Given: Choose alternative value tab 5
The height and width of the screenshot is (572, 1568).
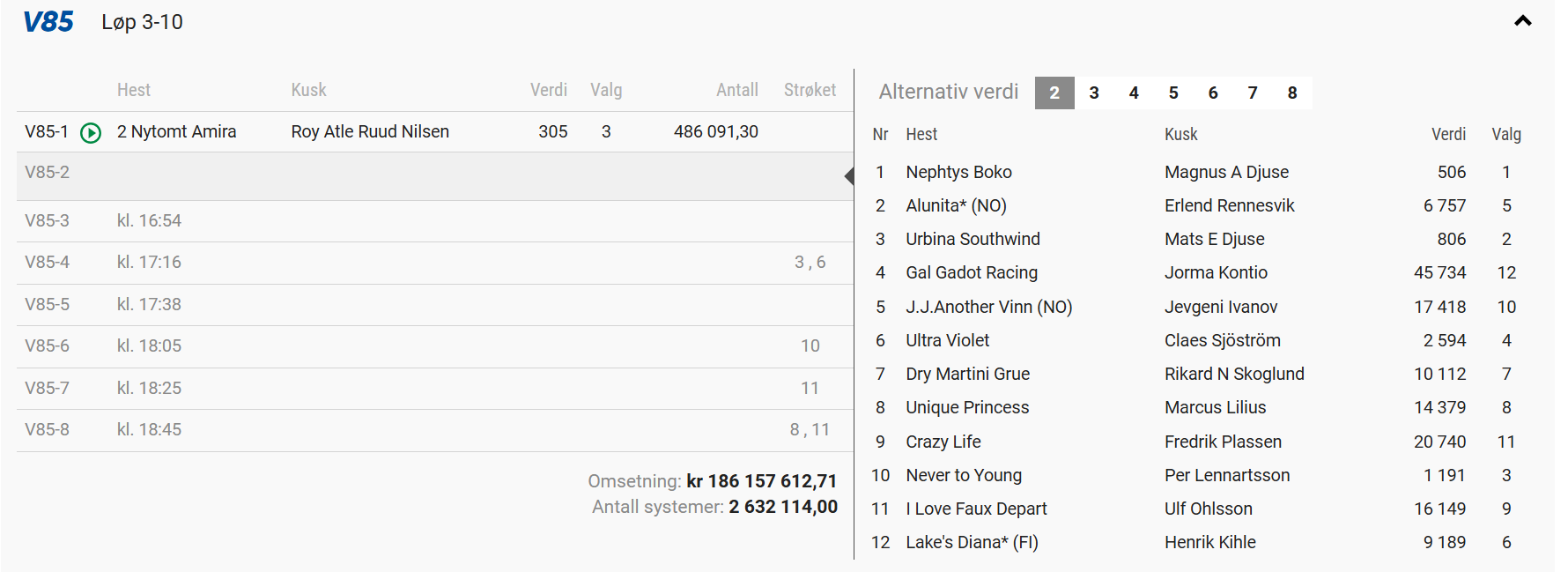Looking at the screenshot, I should [x=1173, y=93].
